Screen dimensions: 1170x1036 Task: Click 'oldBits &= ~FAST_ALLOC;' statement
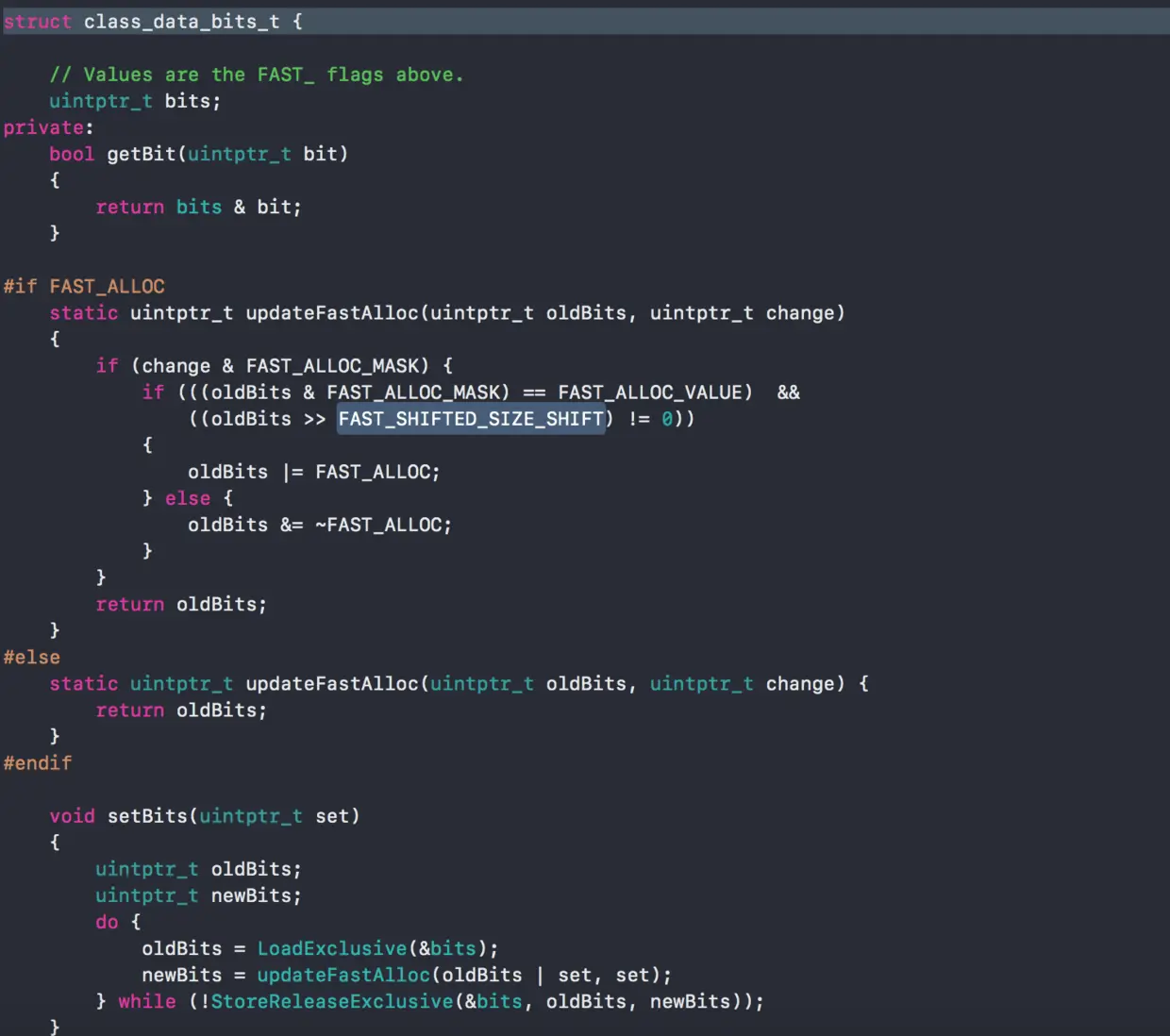(x=319, y=525)
